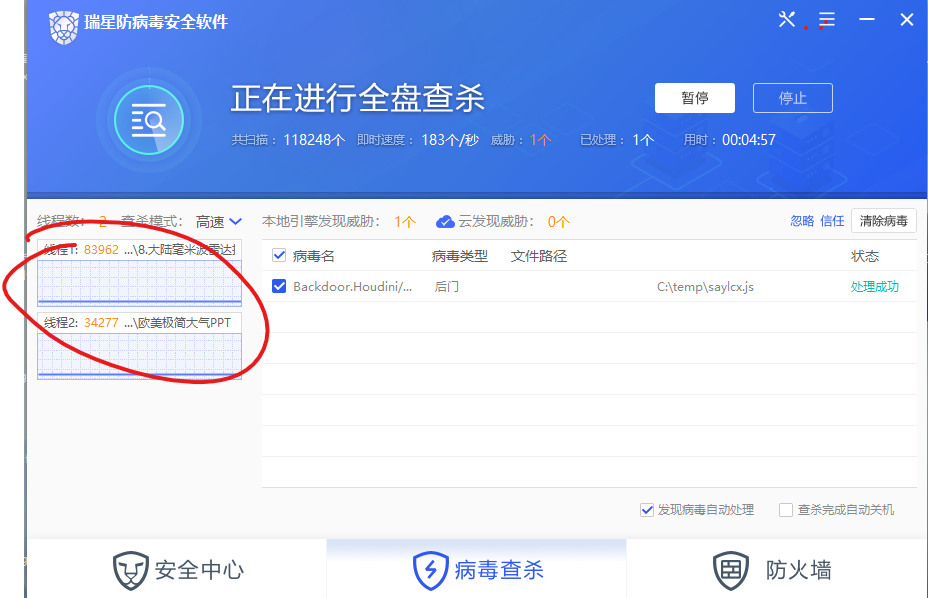Image resolution: width=928 pixels, height=598 pixels.
Task: Open the 高速 scan mode dropdown
Action: coord(219,222)
